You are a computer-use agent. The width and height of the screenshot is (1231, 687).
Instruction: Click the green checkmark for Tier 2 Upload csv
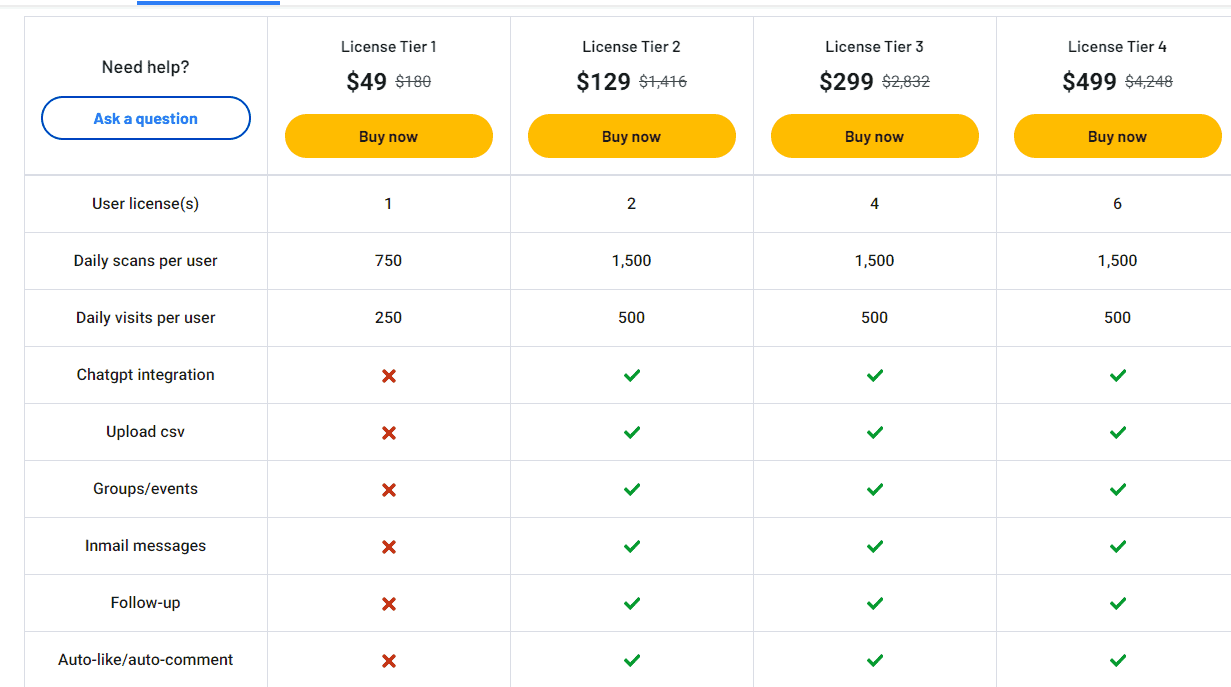tap(631, 432)
